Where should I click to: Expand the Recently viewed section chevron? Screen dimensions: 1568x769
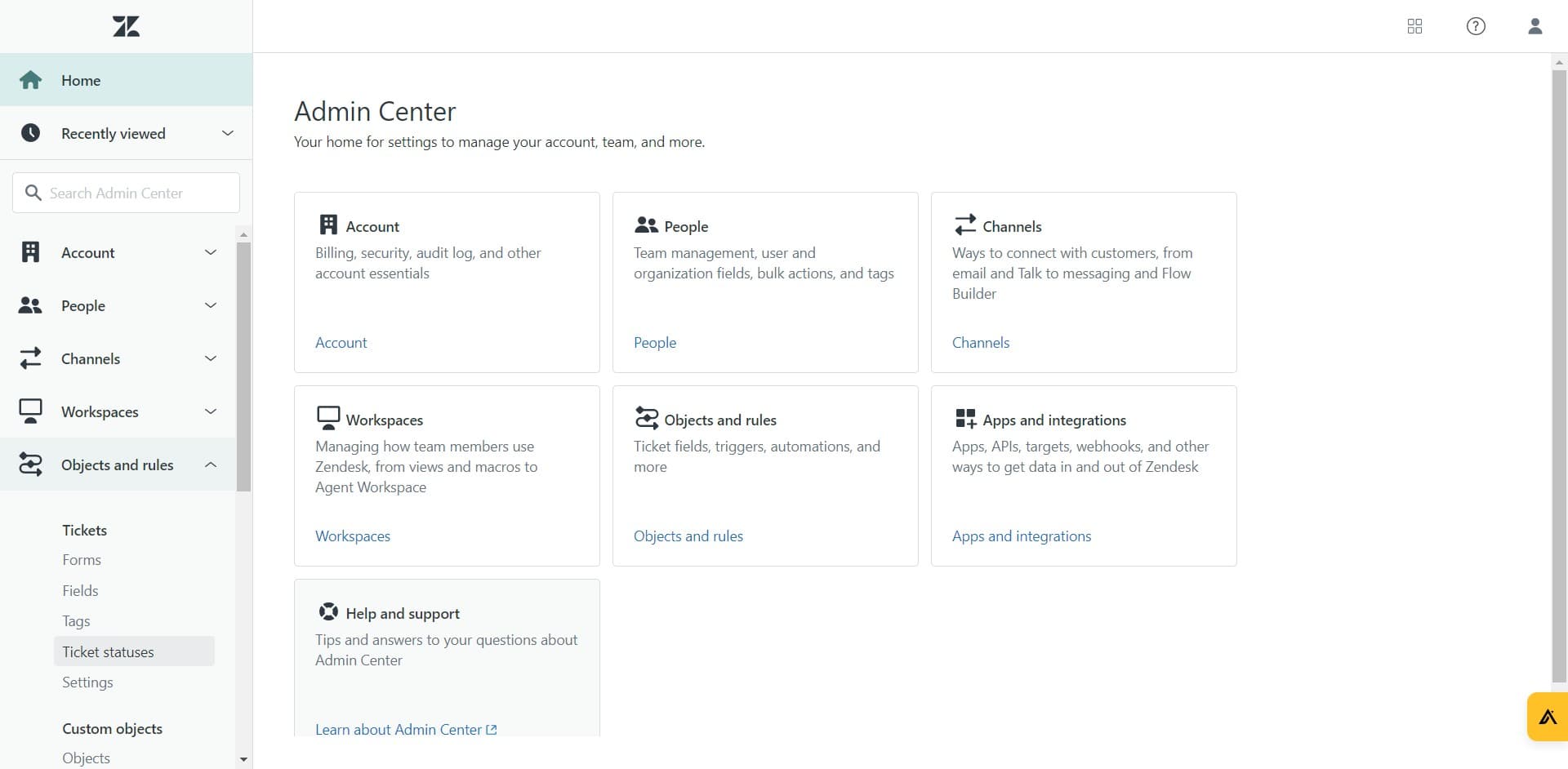coord(228,133)
